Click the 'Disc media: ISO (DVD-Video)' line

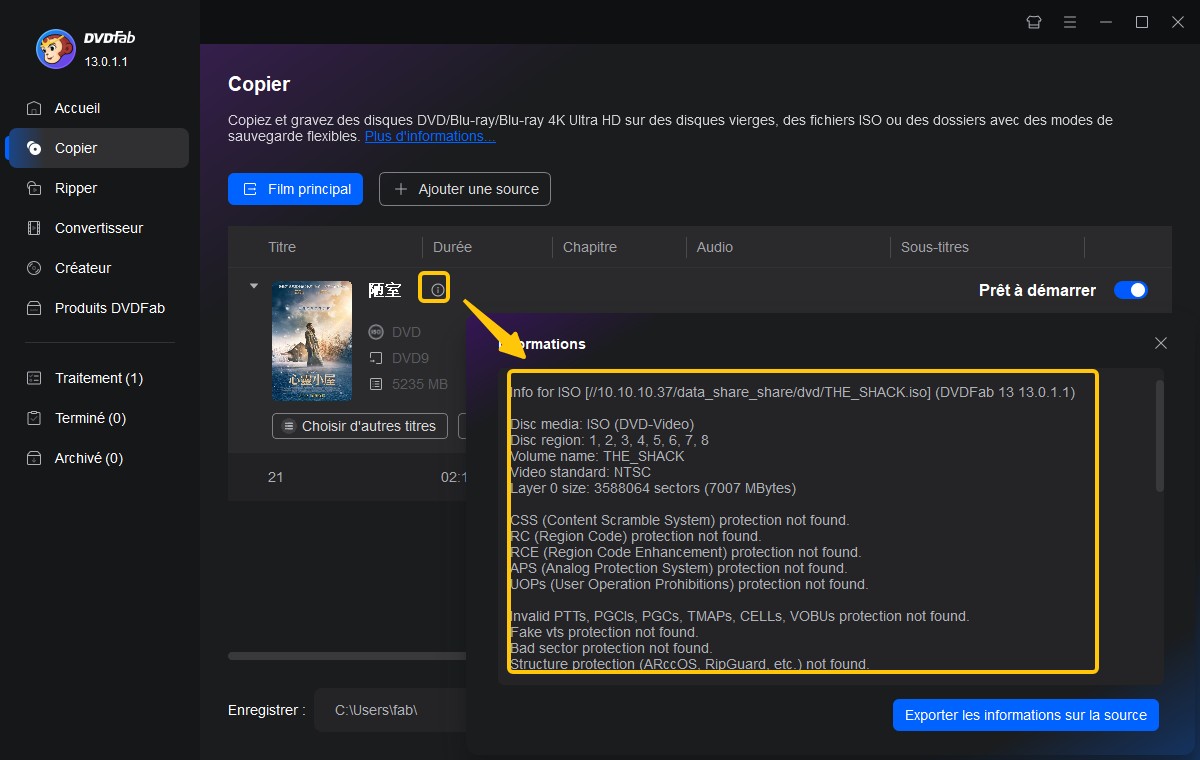[602, 424]
